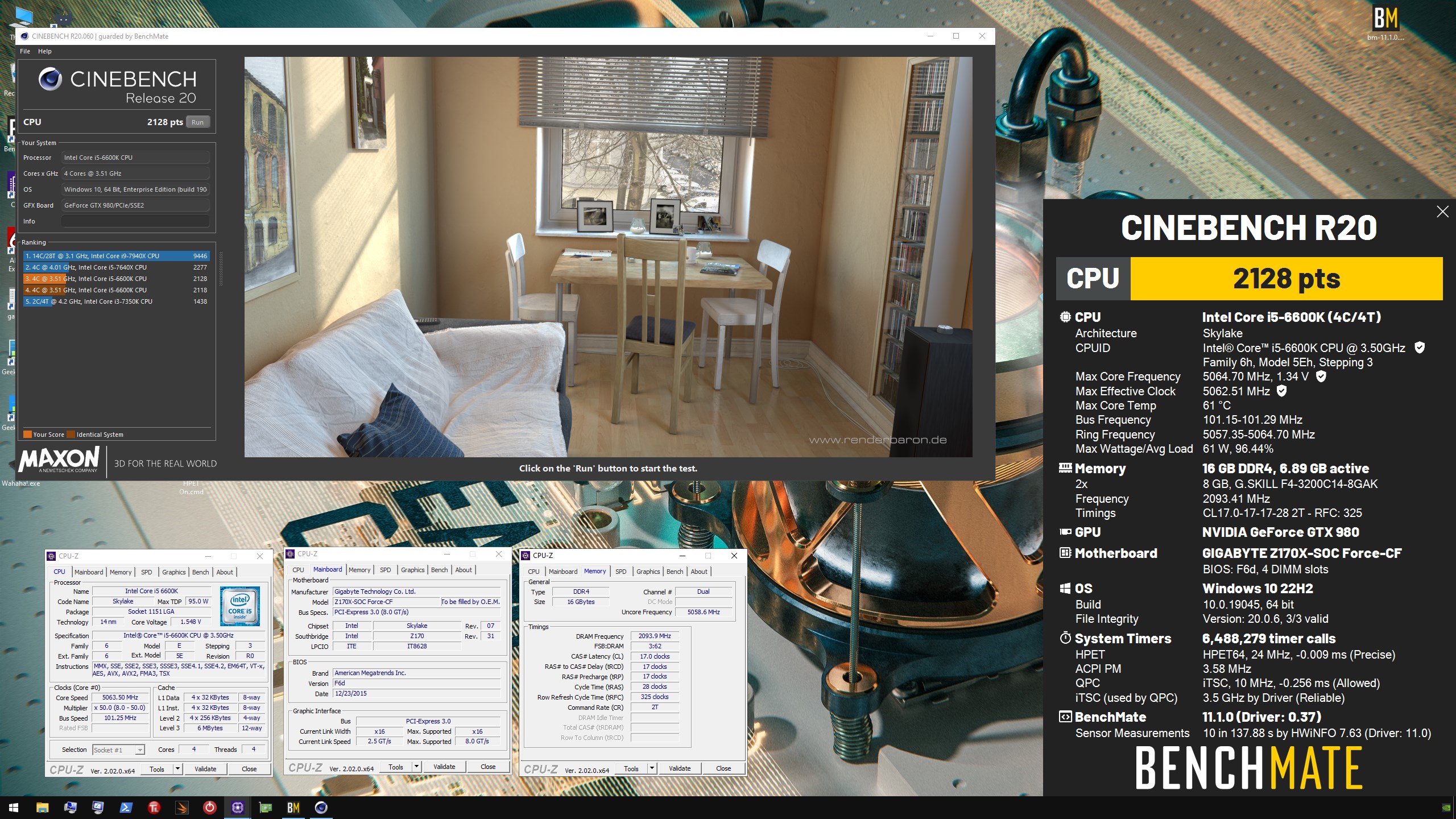Click the Cinebench title bar app icon
The image size is (1456, 819).
click(24, 36)
